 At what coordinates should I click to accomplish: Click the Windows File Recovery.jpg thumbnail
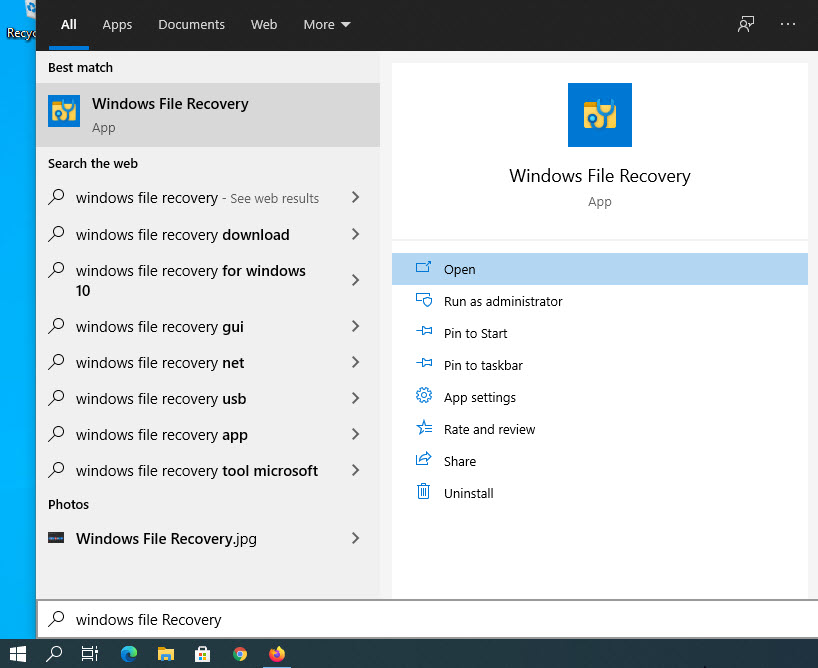pos(56,538)
